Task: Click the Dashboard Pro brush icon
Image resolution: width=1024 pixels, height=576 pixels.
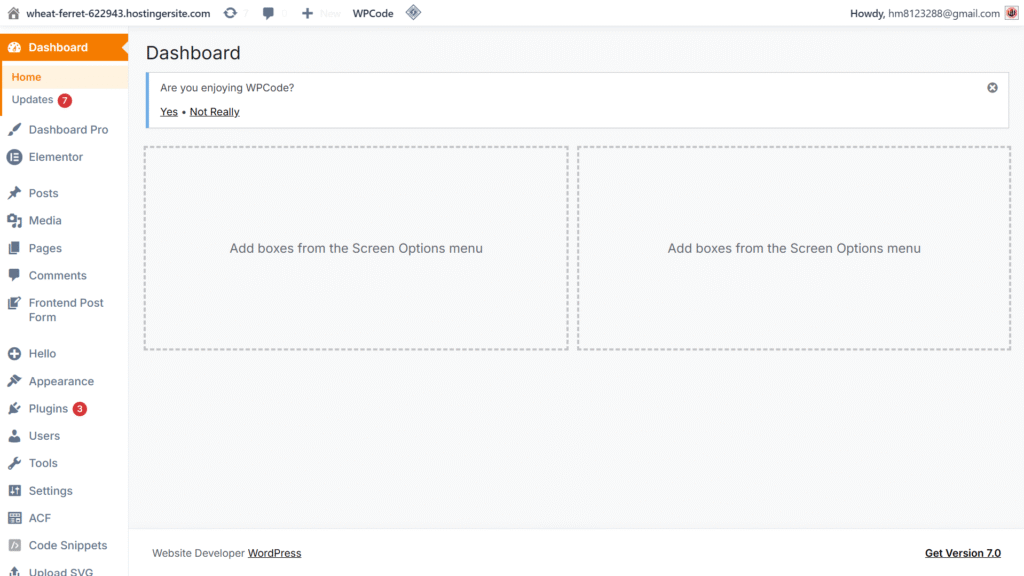Action: tap(14, 129)
